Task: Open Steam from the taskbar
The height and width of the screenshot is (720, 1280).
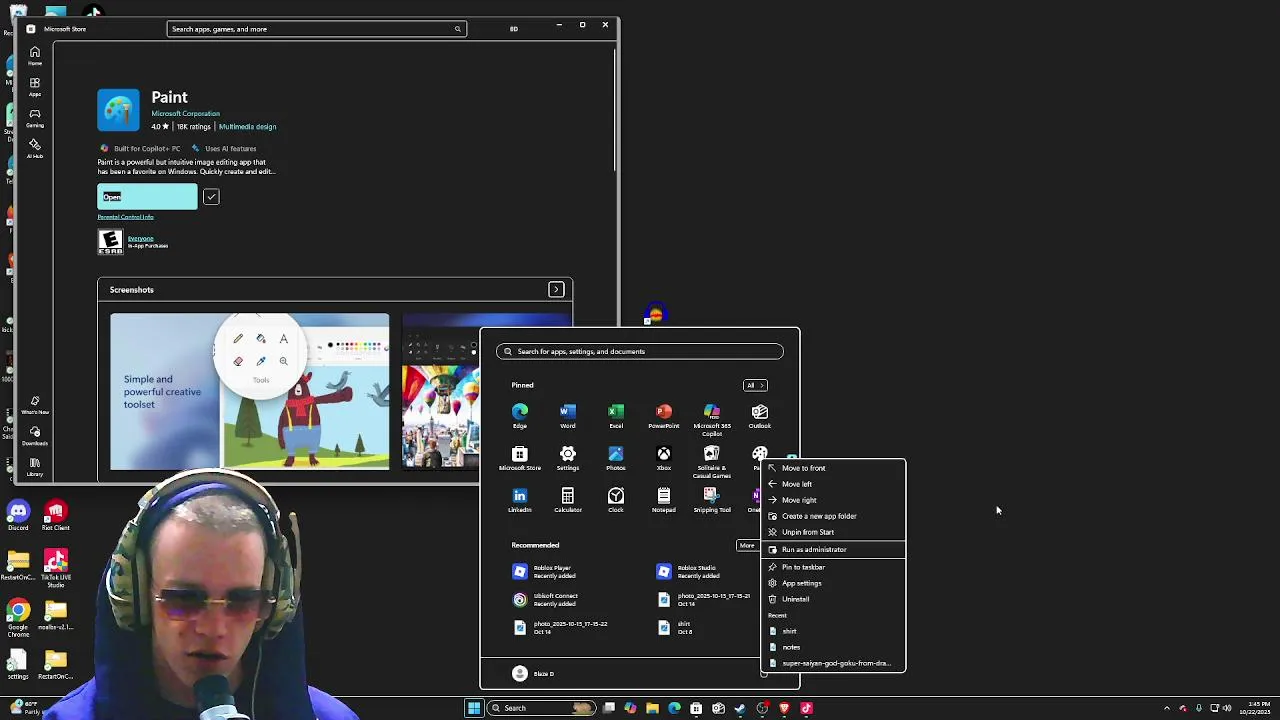Action: (x=740, y=708)
